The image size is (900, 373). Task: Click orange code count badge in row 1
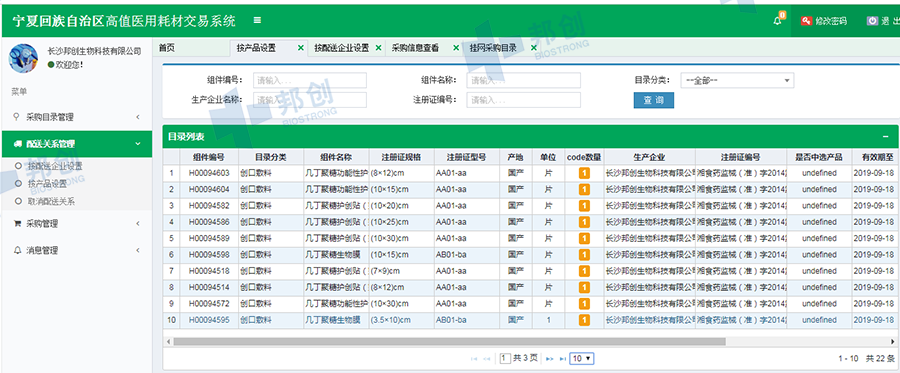pos(584,173)
